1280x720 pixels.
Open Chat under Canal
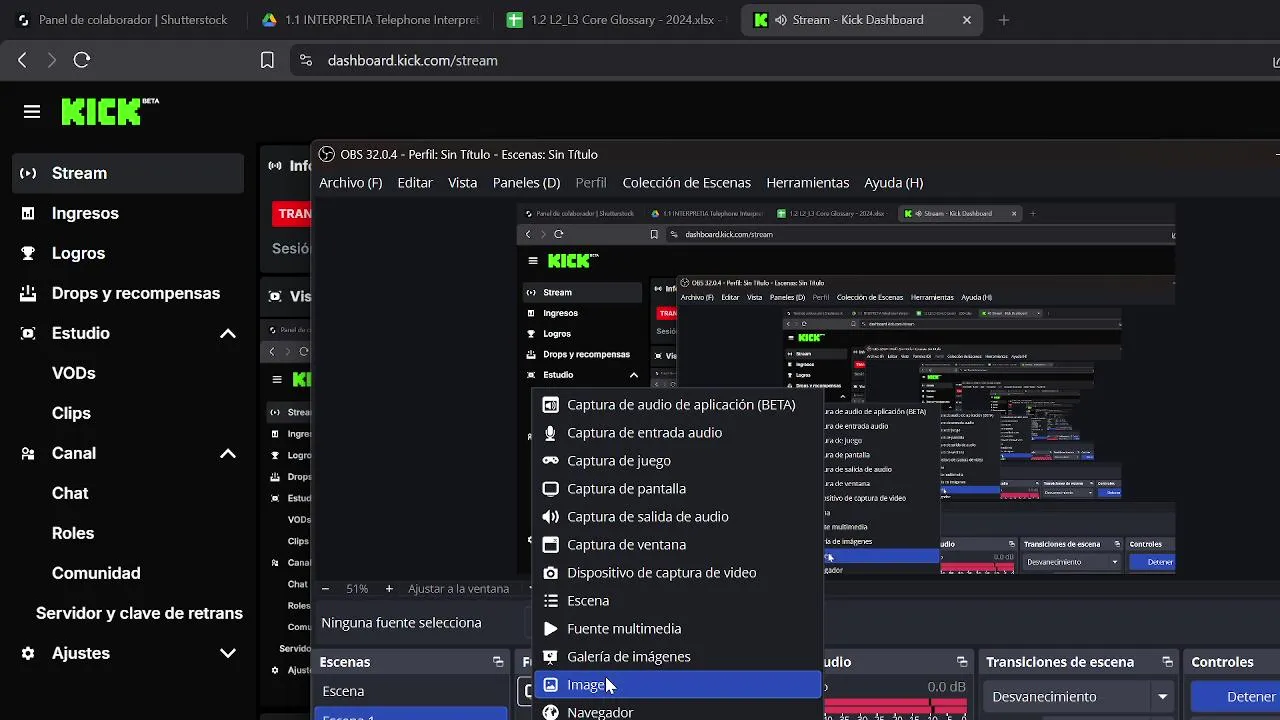click(x=70, y=493)
